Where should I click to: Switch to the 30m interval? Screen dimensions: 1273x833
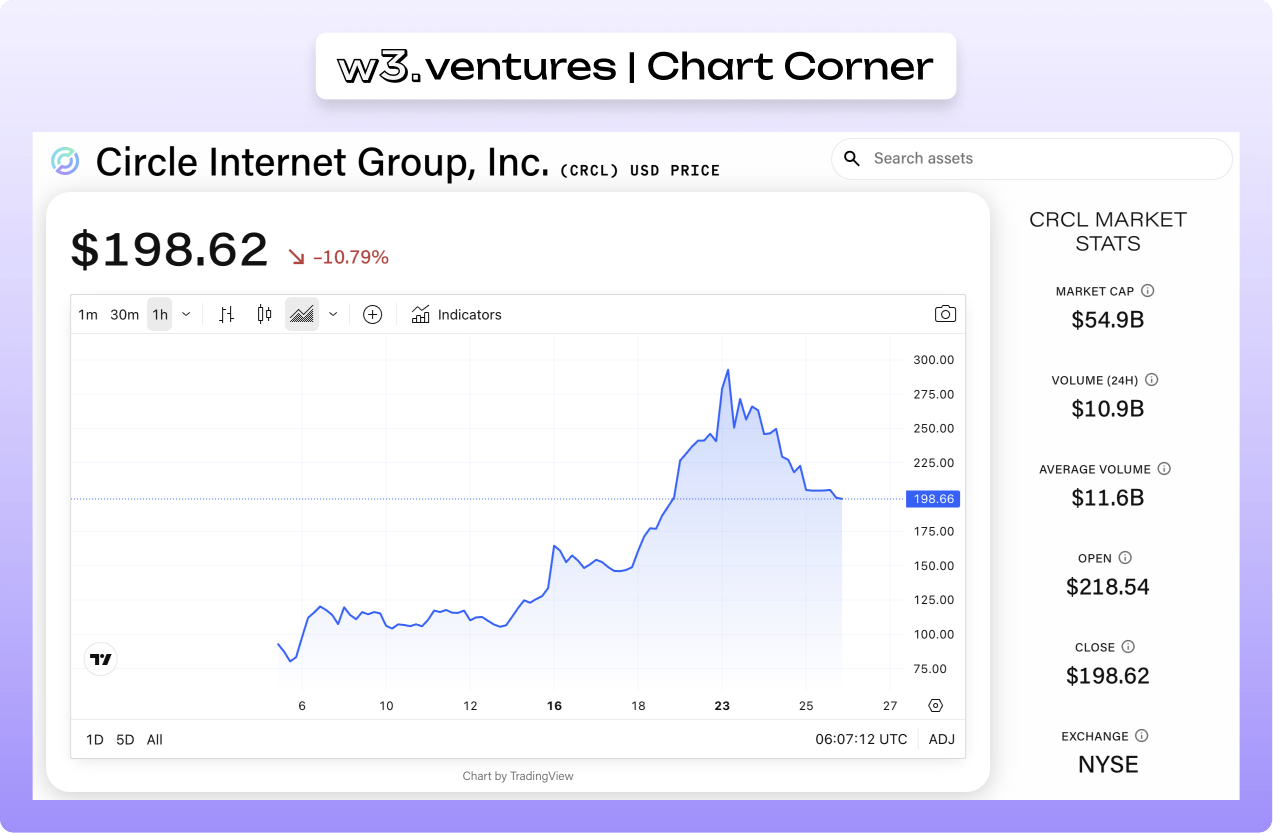point(124,314)
